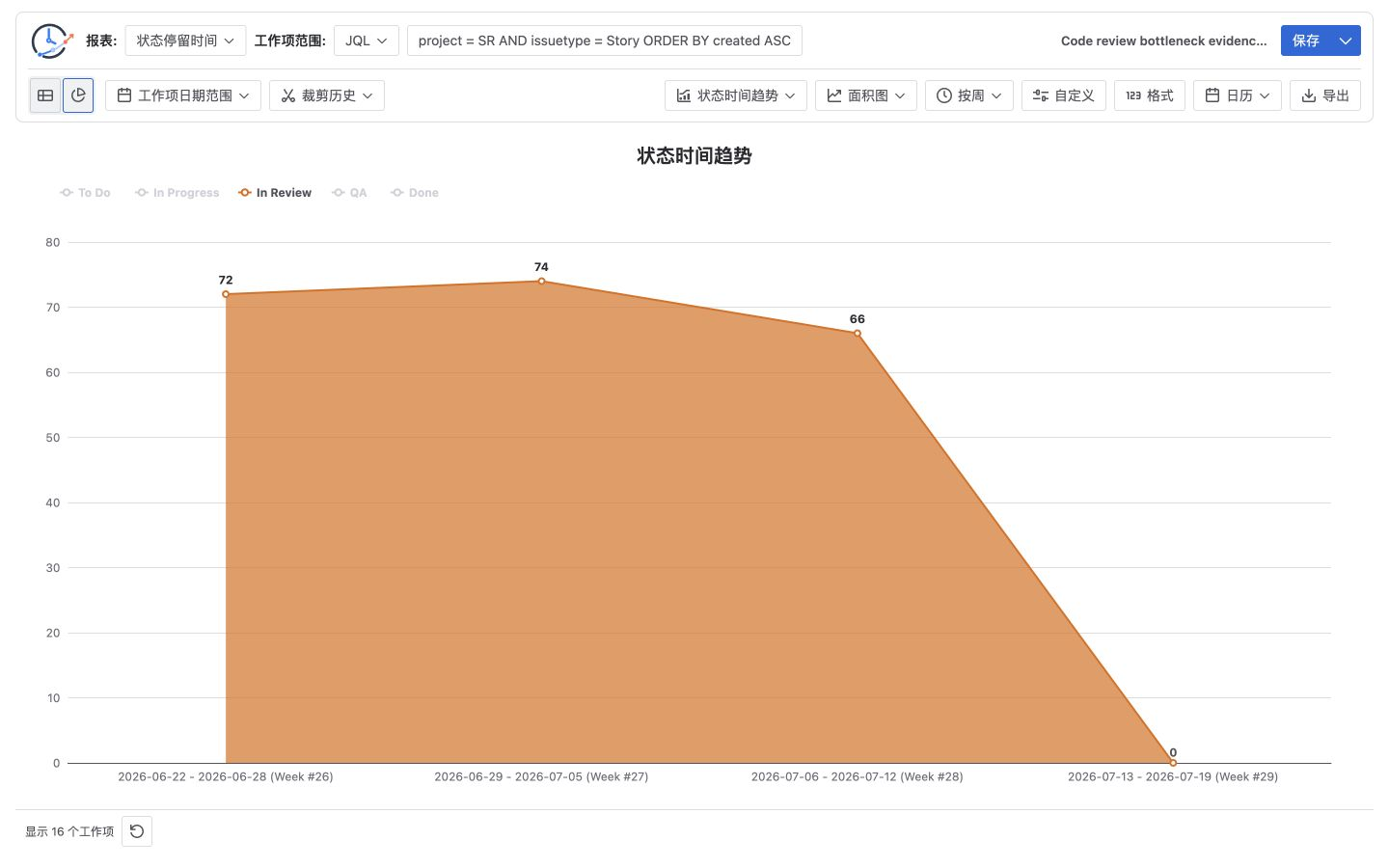Click the 自定义 button

(x=1064, y=95)
